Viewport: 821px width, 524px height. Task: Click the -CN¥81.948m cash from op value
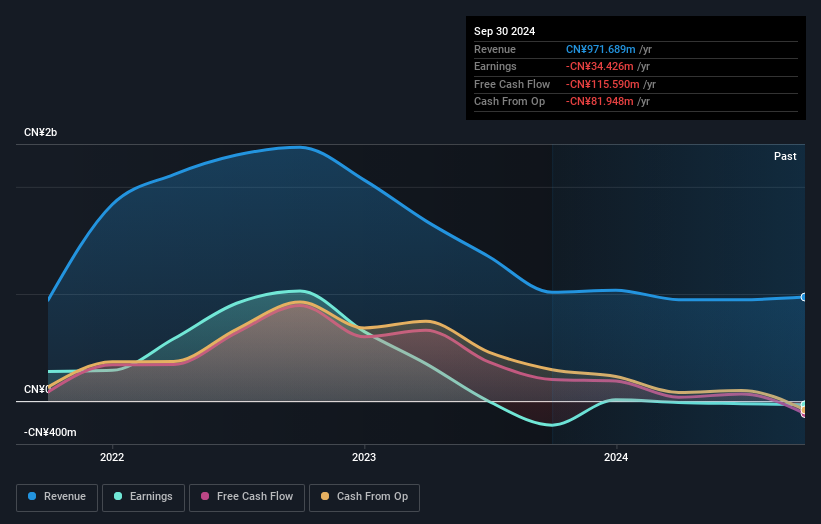click(600, 102)
